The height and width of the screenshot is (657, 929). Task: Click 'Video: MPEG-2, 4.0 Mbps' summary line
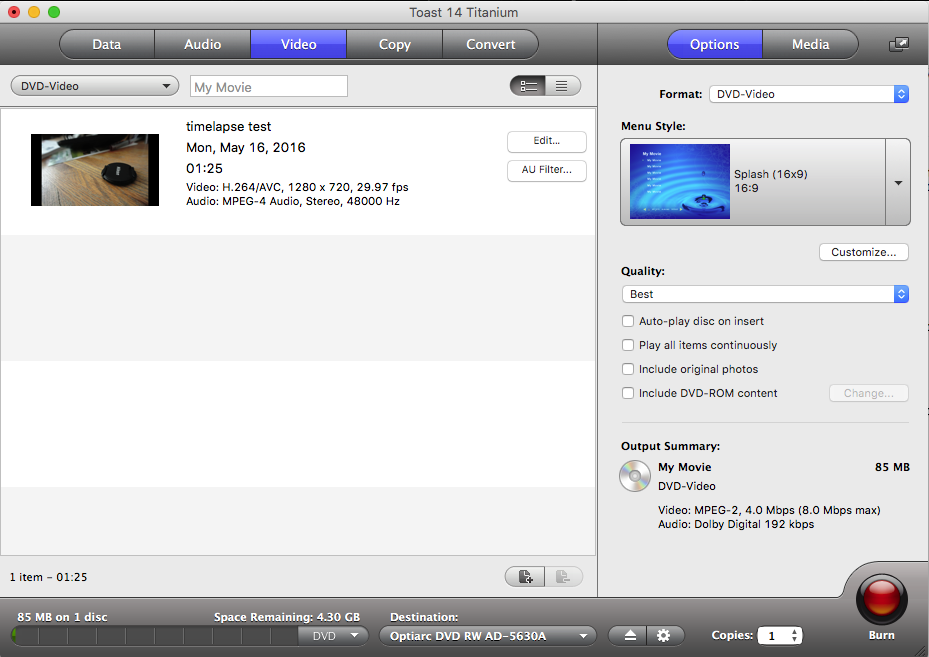point(769,510)
